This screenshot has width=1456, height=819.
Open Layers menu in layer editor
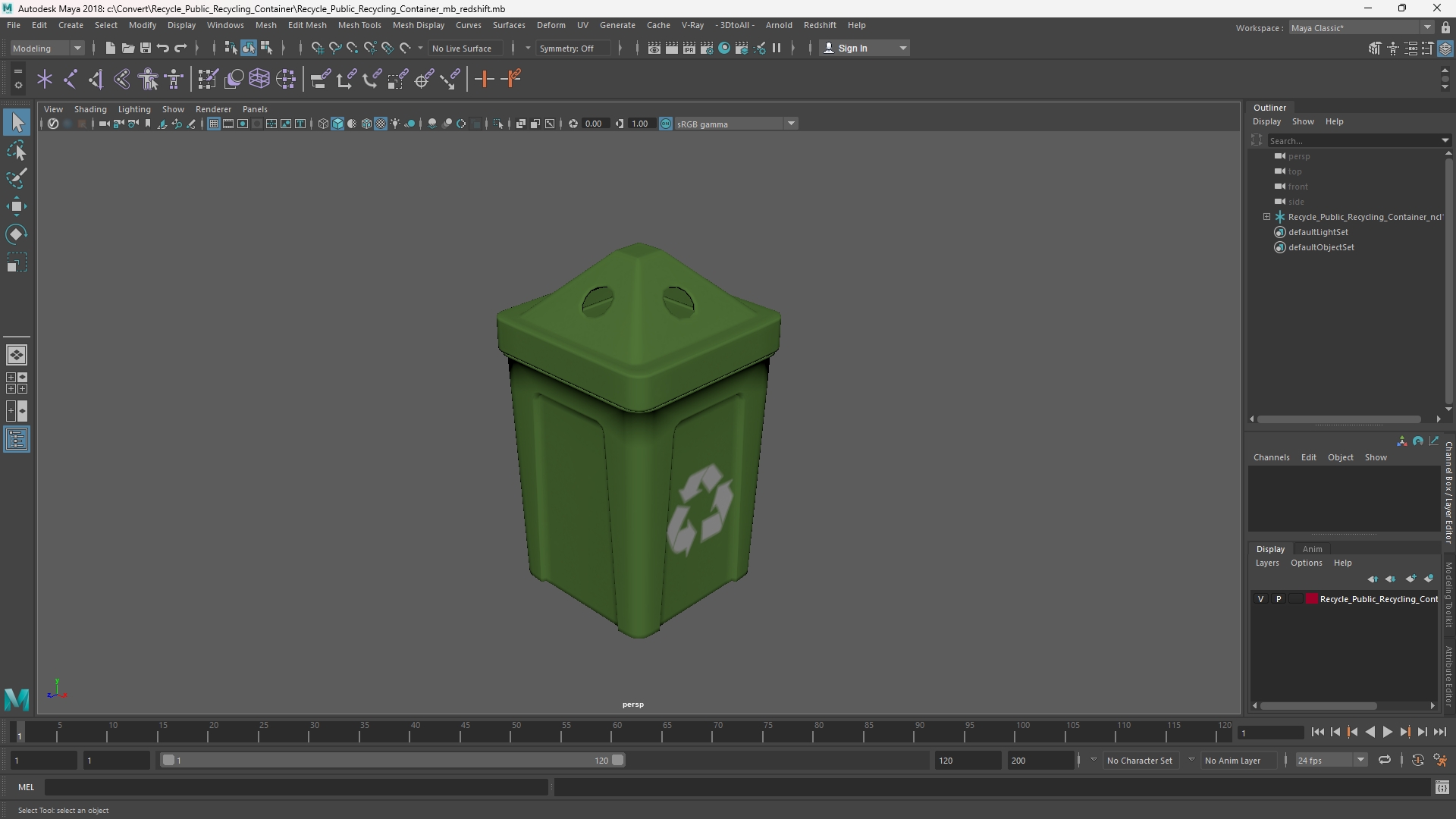(x=1267, y=563)
